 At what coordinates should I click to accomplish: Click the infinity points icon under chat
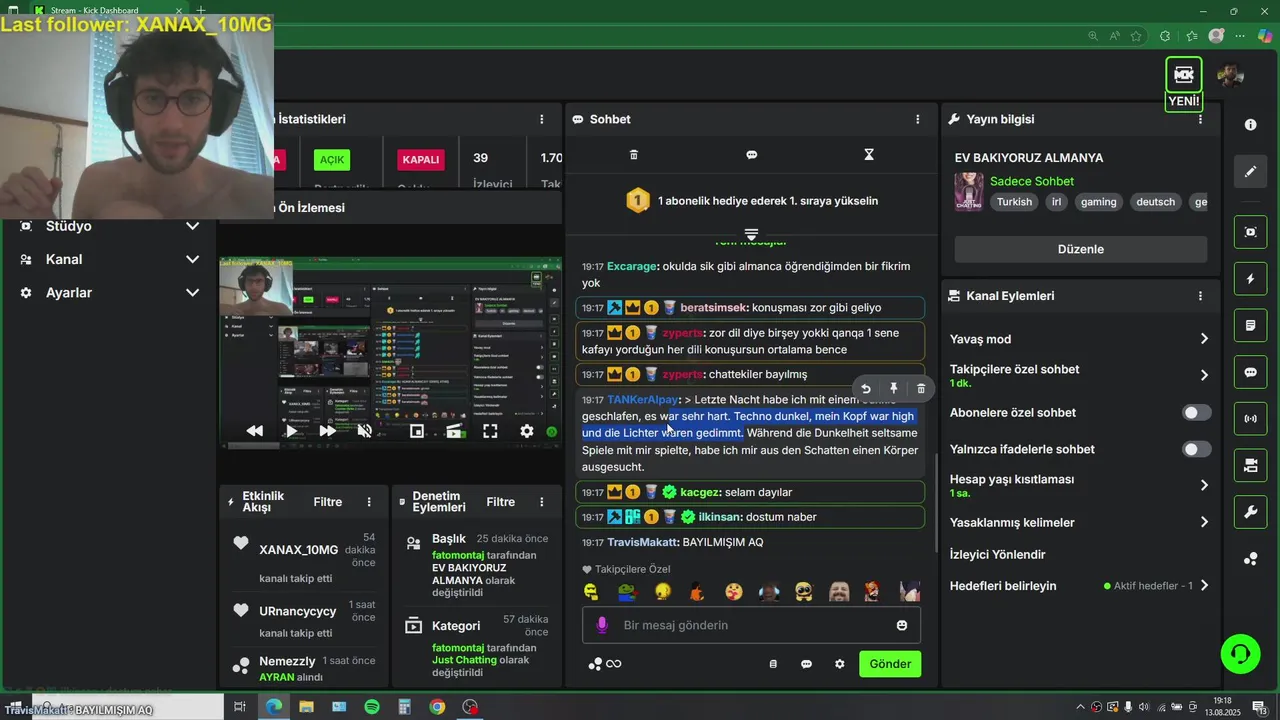(x=605, y=664)
